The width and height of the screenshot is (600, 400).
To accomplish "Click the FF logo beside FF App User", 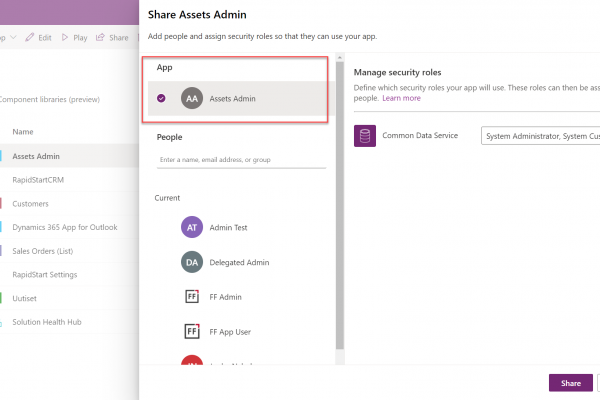I will (x=192, y=331).
